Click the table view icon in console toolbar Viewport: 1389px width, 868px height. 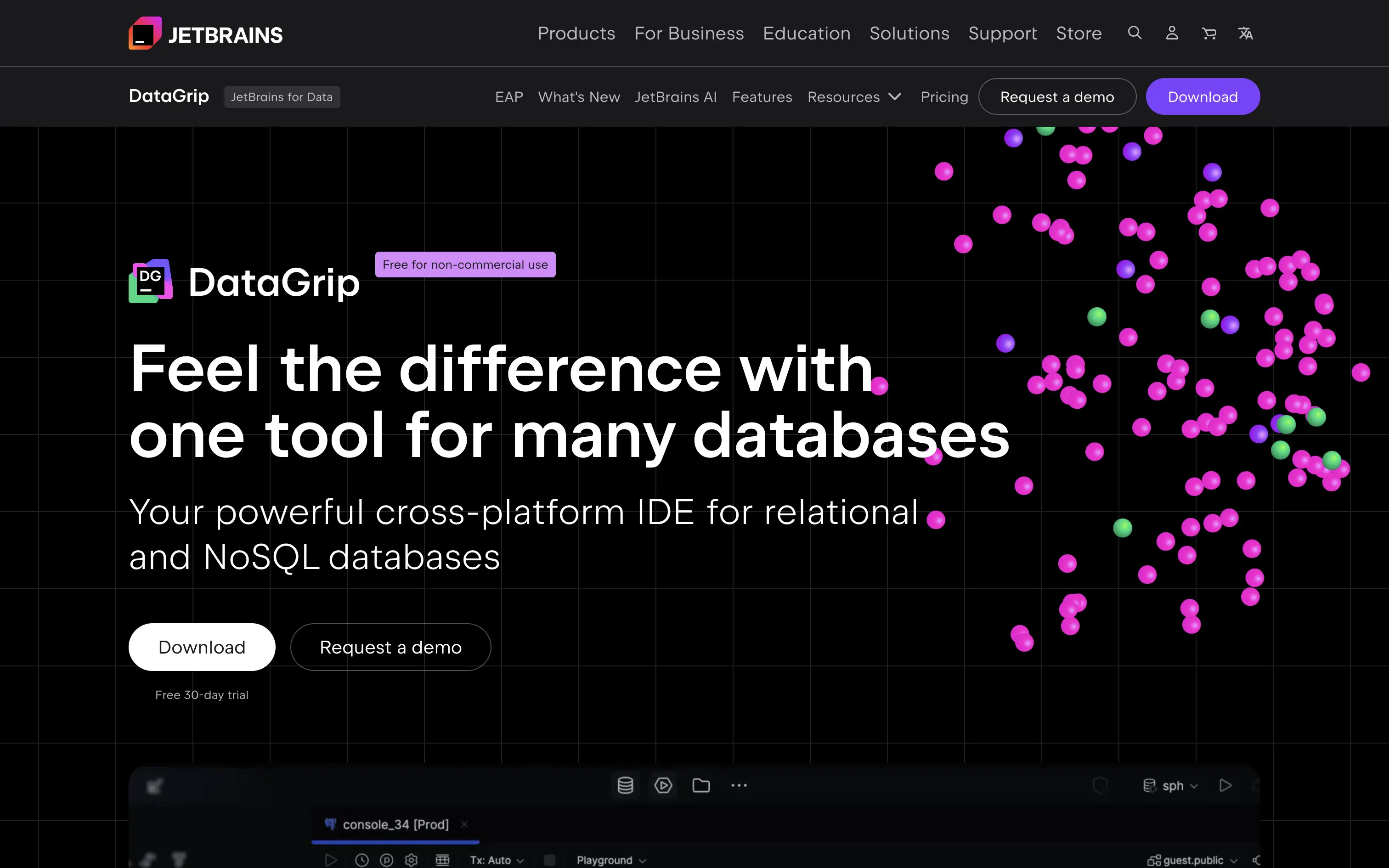click(442, 860)
